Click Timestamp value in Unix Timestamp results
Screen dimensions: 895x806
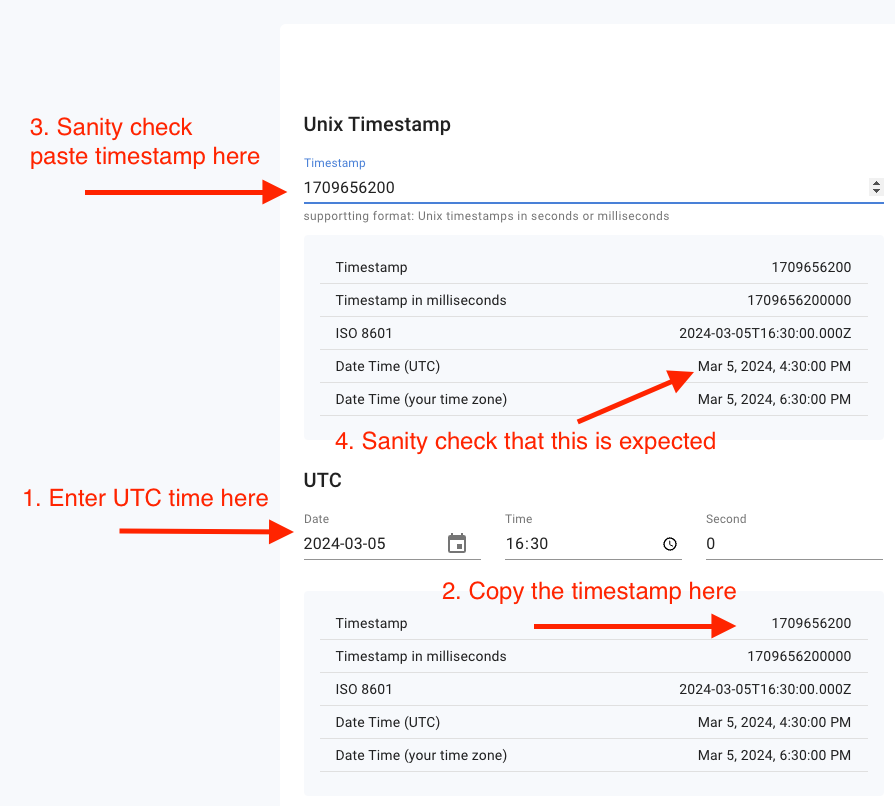pos(811,267)
